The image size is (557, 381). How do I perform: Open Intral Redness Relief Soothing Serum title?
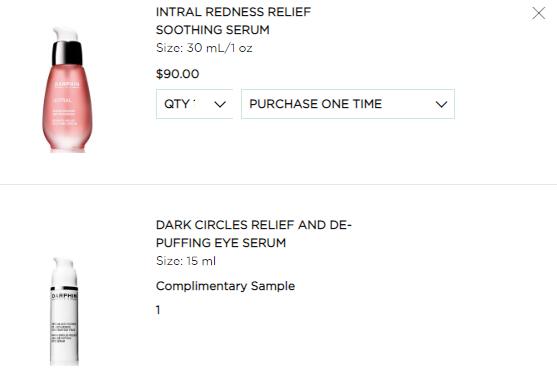tap(233, 21)
